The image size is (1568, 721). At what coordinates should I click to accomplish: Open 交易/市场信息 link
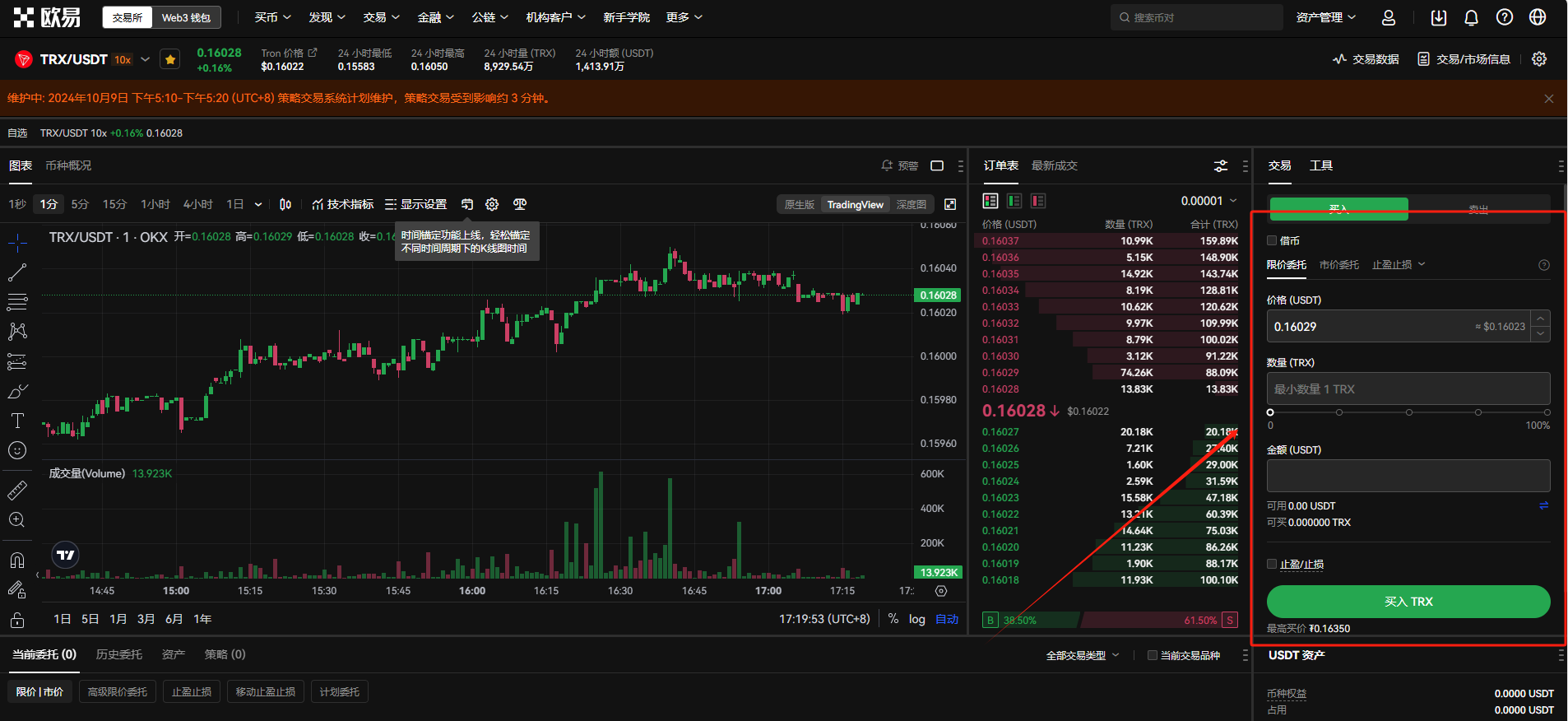tap(1464, 59)
